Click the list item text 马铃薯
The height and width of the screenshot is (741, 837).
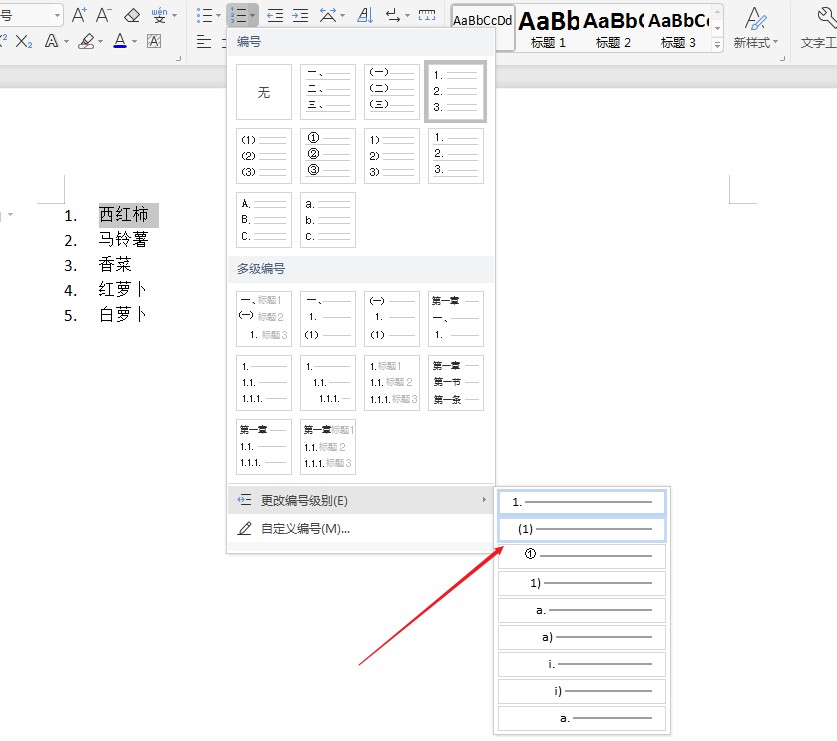click(x=123, y=239)
